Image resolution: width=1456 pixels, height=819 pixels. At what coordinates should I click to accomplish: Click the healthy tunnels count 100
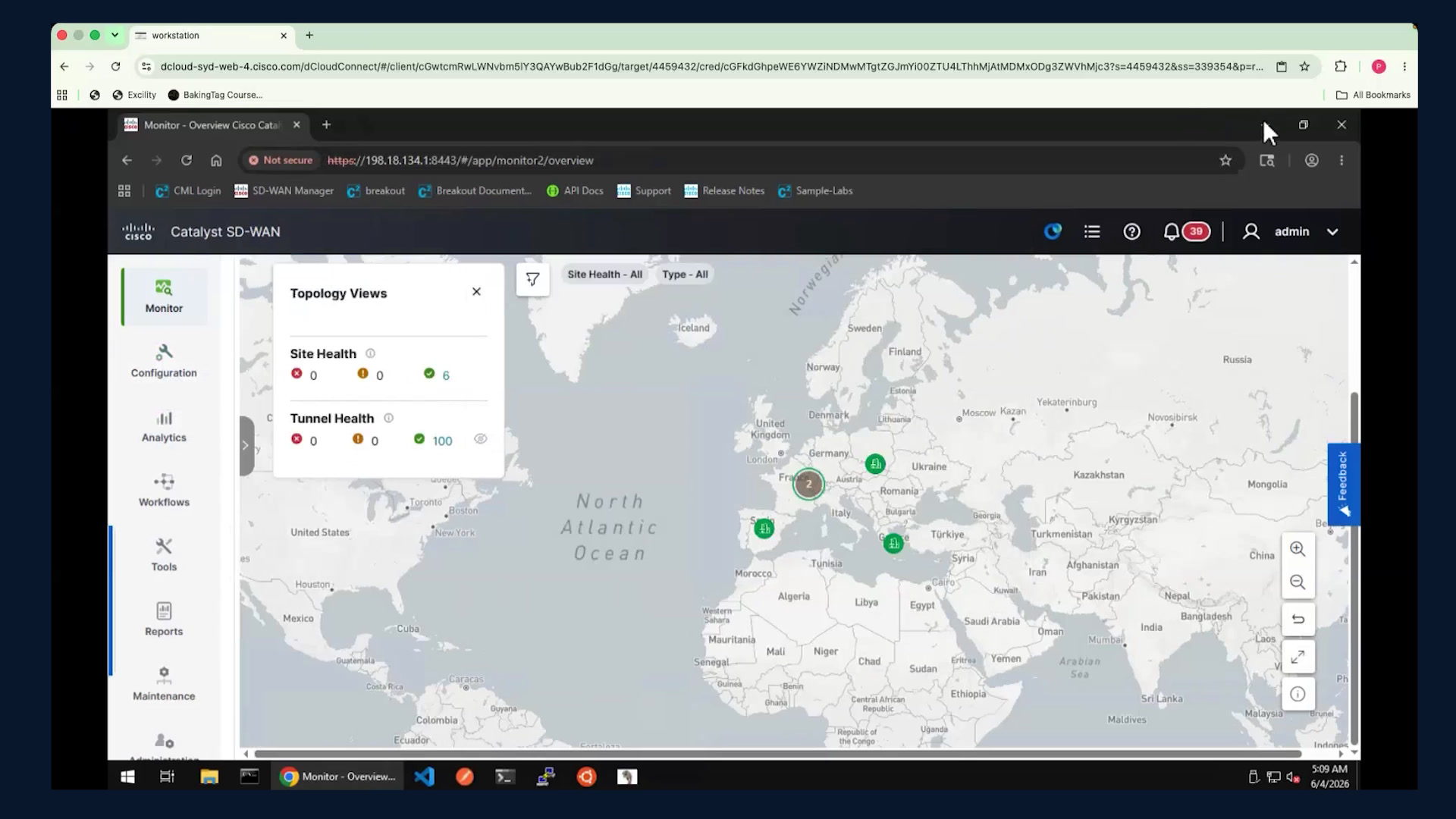pos(442,441)
